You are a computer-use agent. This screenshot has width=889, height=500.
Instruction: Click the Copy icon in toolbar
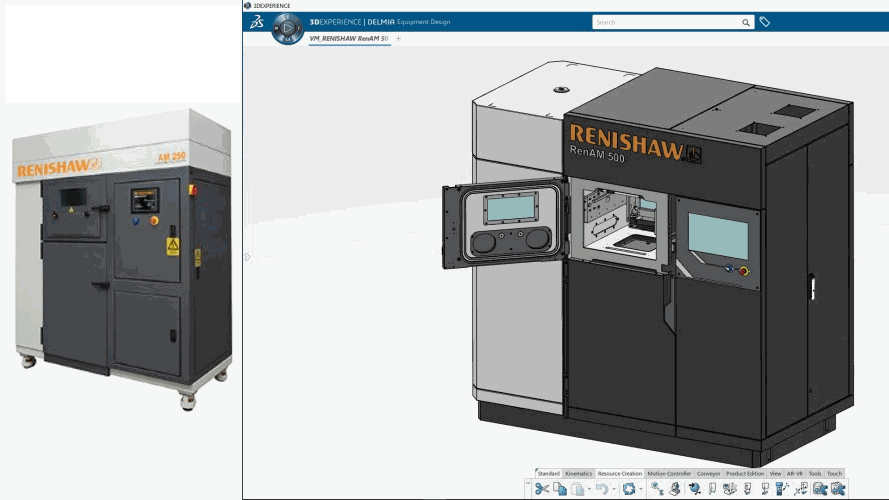point(560,489)
